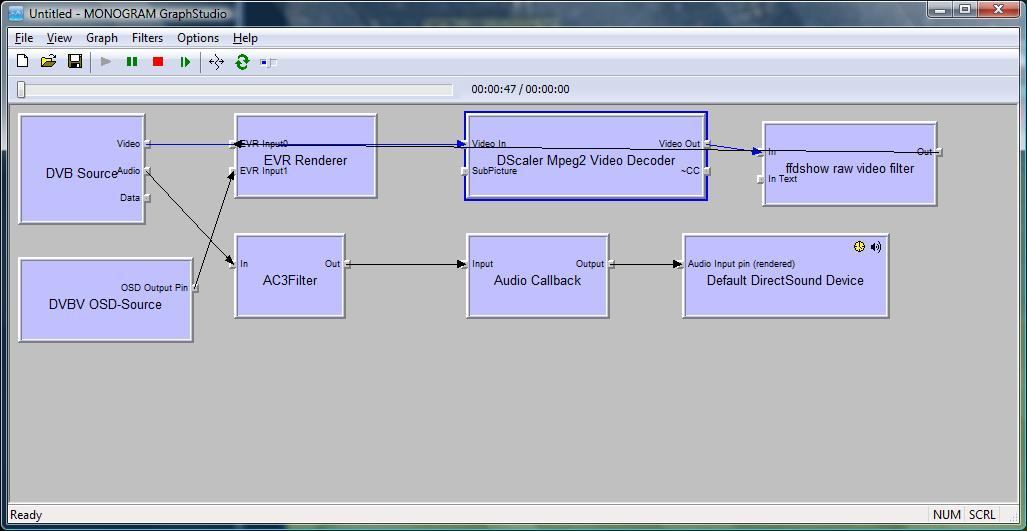This screenshot has width=1027, height=531.
Task: Click the Out pin of AC3Filter
Action: (347, 264)
